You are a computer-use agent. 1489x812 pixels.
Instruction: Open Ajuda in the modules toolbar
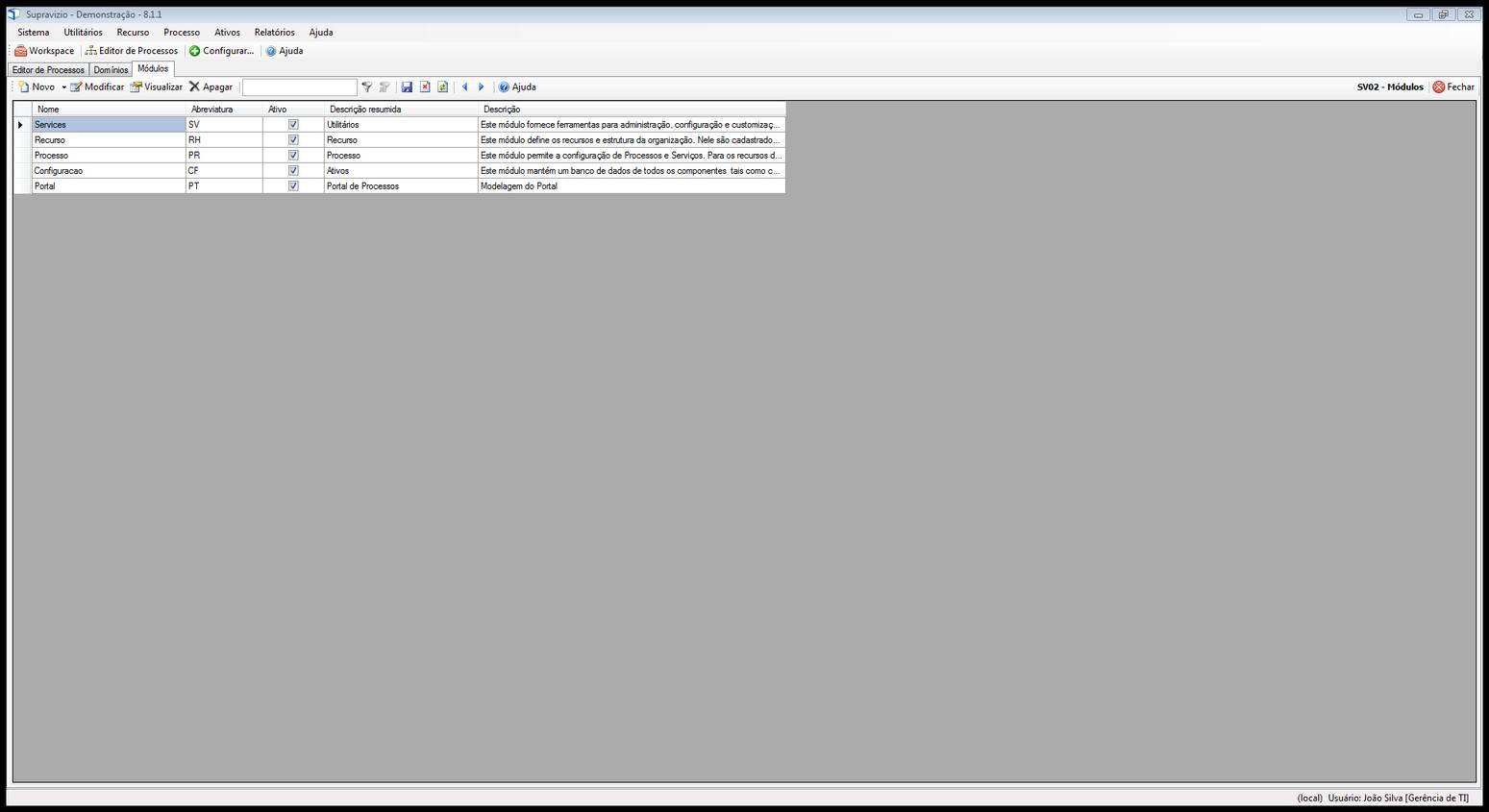517,86
